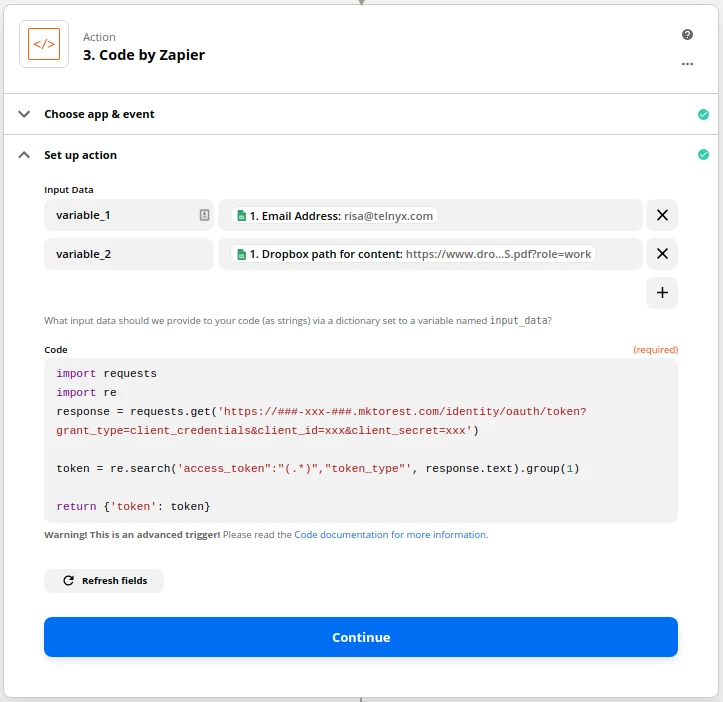
Task: Select the Email Address mapped value pill
Action: [334, 216]
